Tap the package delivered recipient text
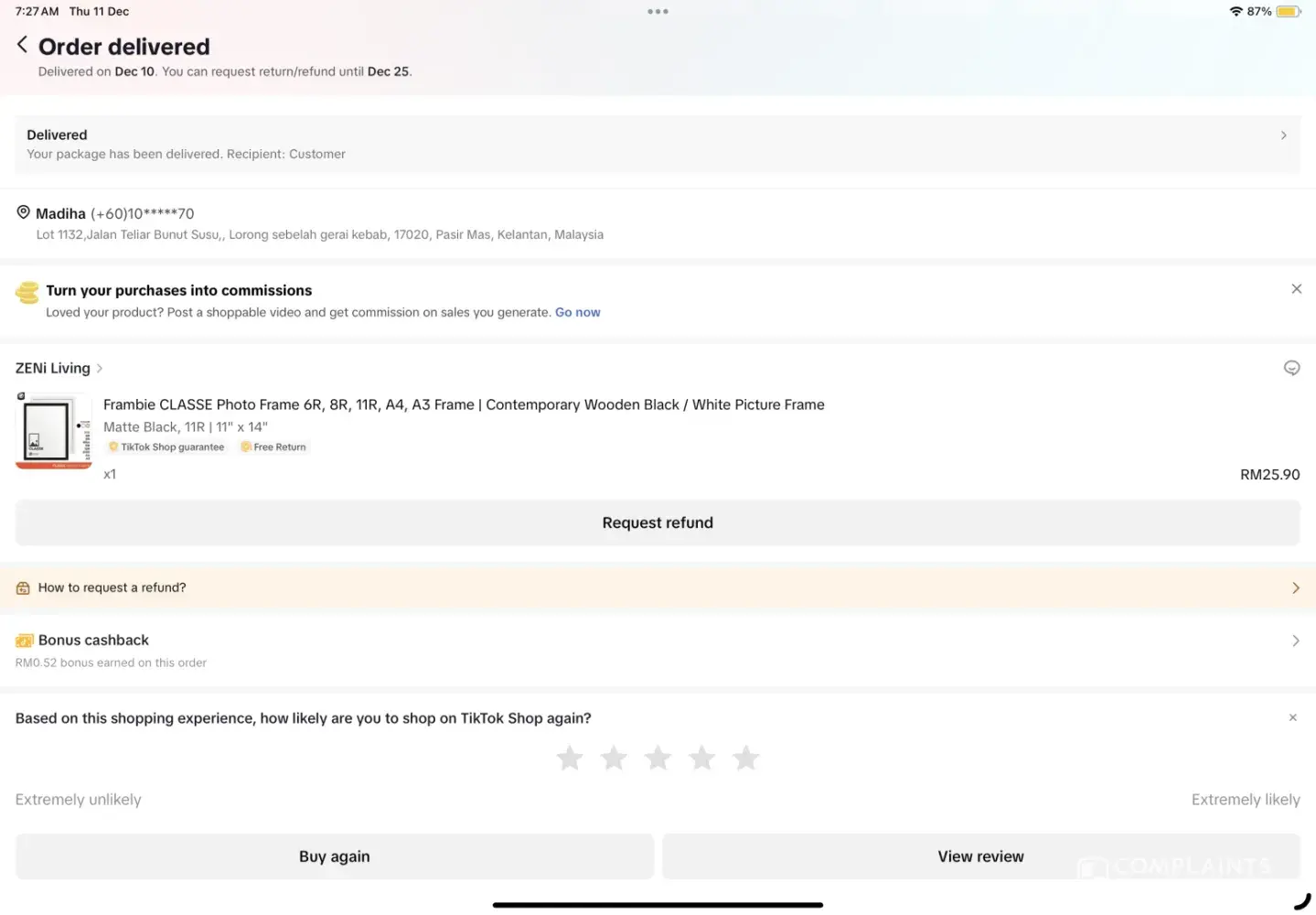 click(187, 154)
